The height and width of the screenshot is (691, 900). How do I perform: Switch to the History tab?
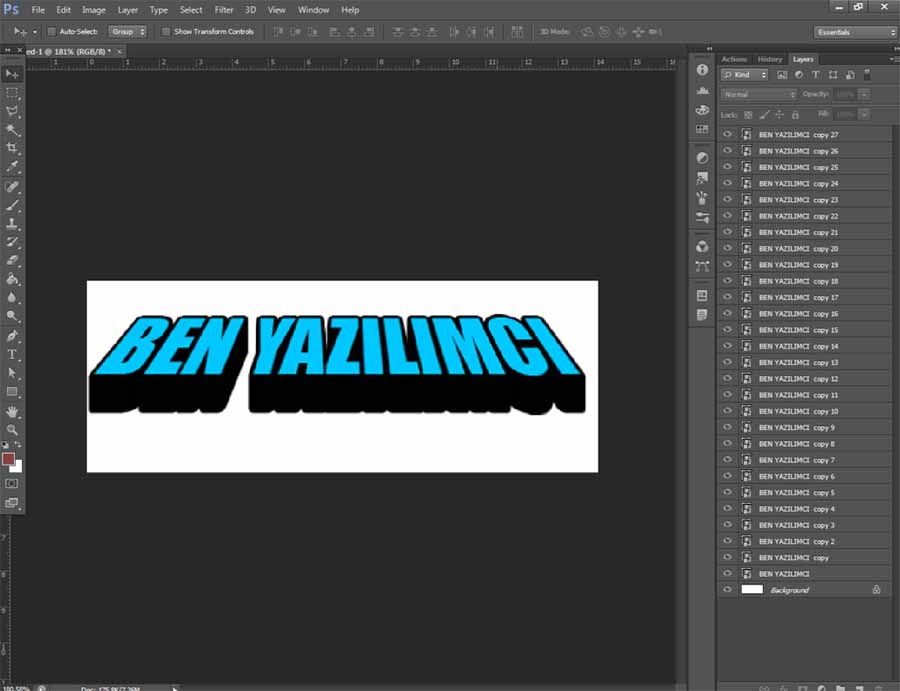click(769, 59)
